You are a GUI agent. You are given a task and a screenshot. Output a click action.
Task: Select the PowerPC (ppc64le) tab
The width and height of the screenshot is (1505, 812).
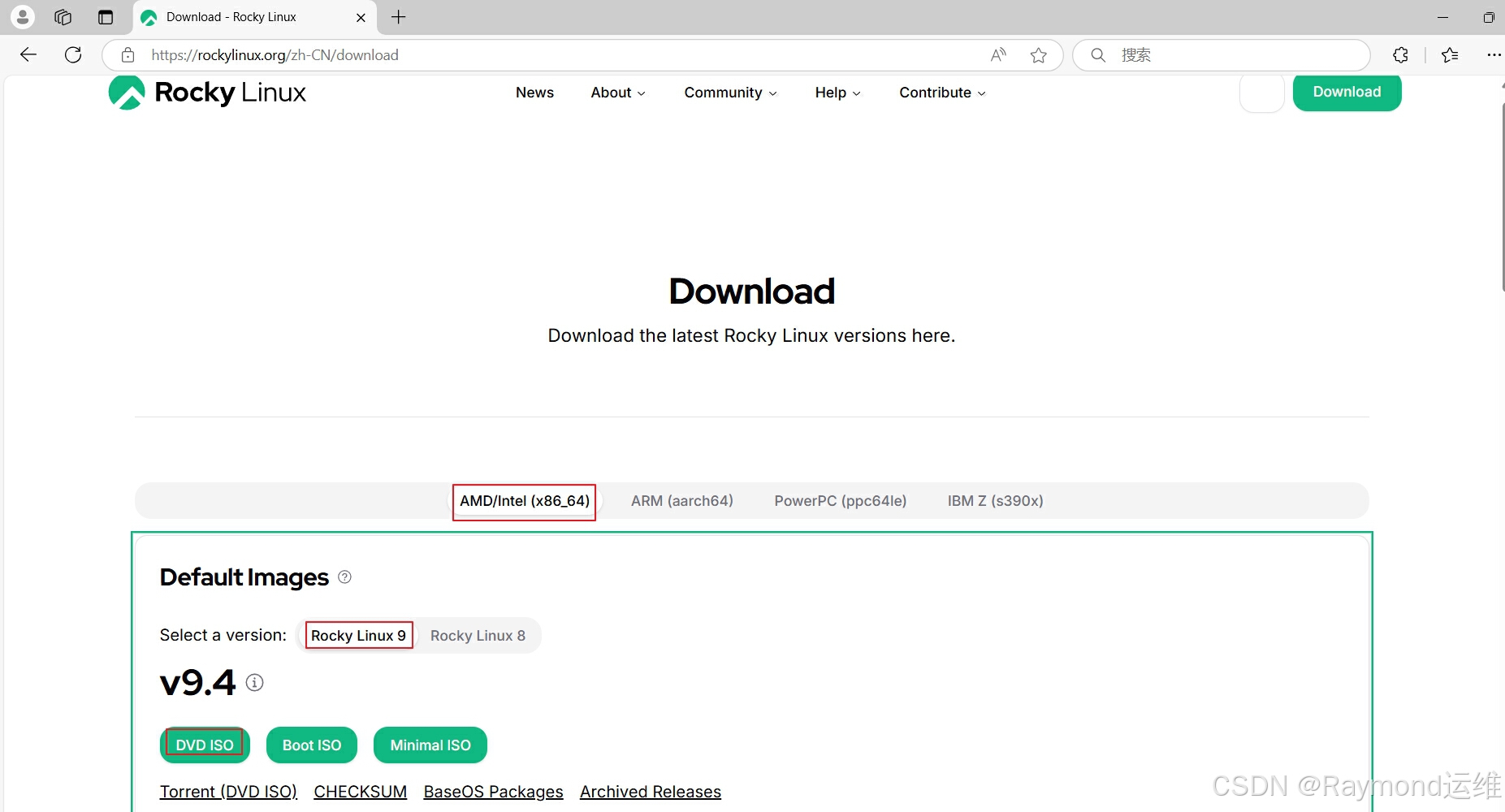pos(841,501)
